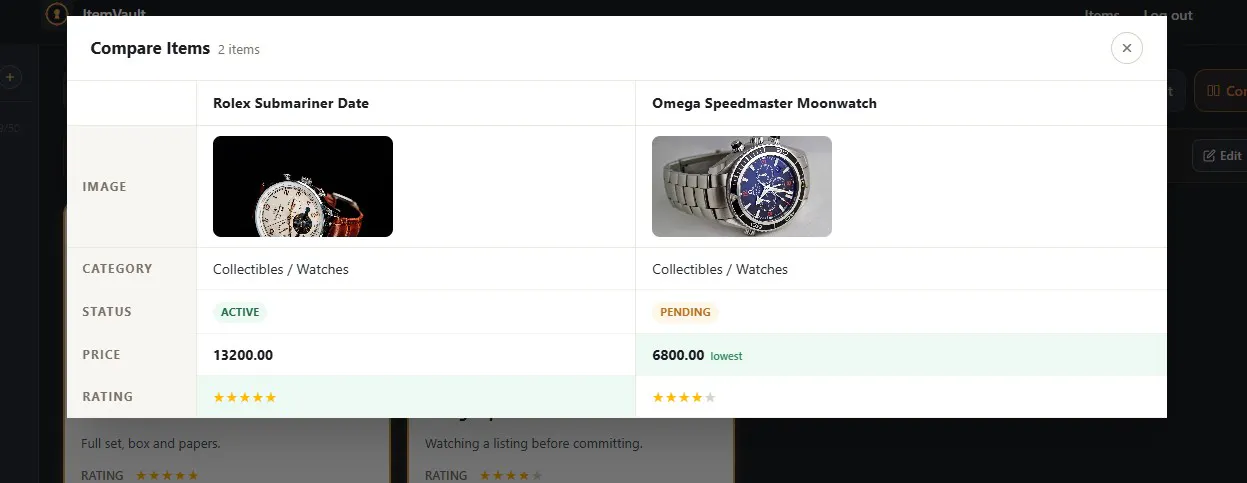Image resolution: width=1247 pixels, height=483 pixels.
Task: Click Omega Speedmaster four-star rating in table
Action: point(684,397)
